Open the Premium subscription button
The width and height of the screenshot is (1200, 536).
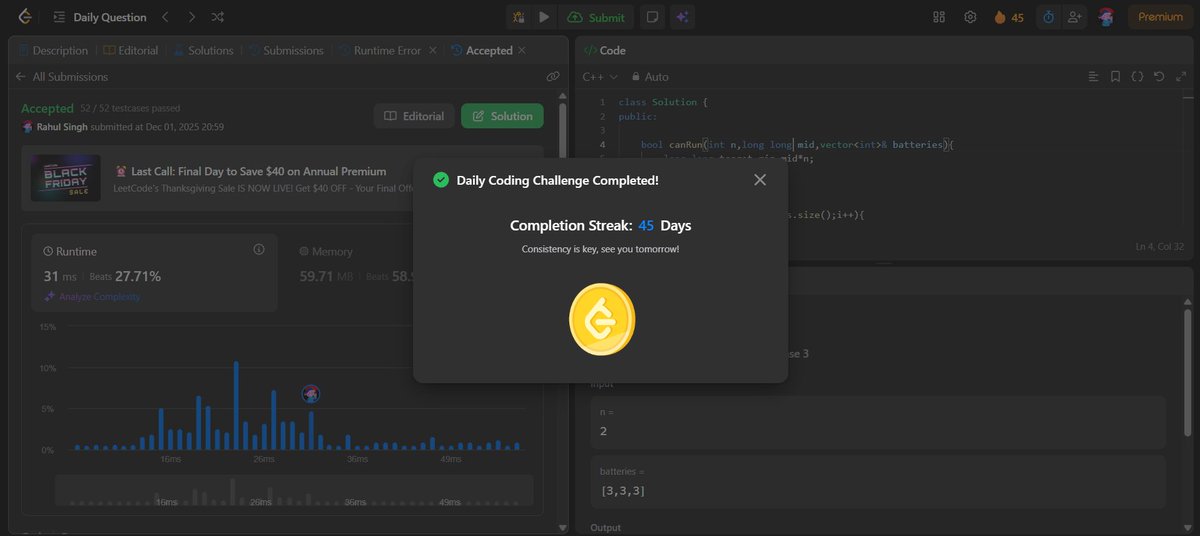coord(1160,17)
